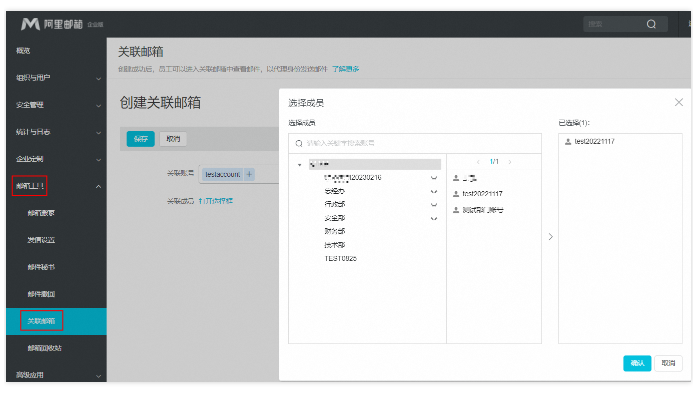Click 取消 beside the save button
Viewport: 696px width, 394px height.
173,139
